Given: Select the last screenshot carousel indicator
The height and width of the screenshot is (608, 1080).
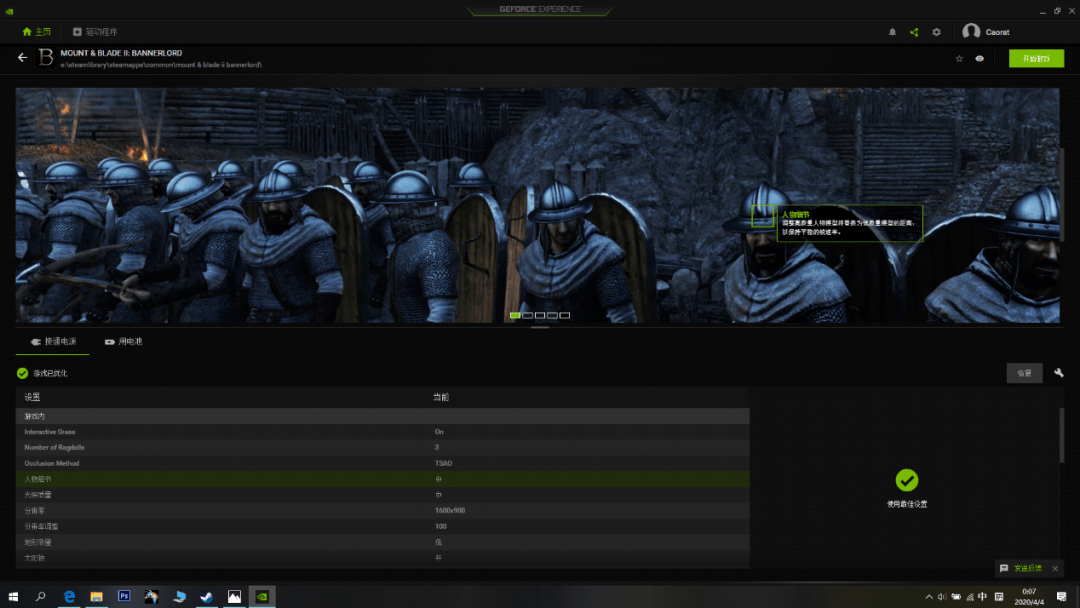Looking at the screenshot, I should [565, 315].
